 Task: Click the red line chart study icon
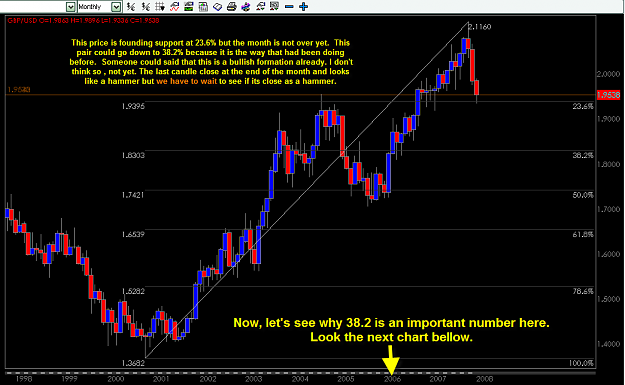click(x=174, y=6)
